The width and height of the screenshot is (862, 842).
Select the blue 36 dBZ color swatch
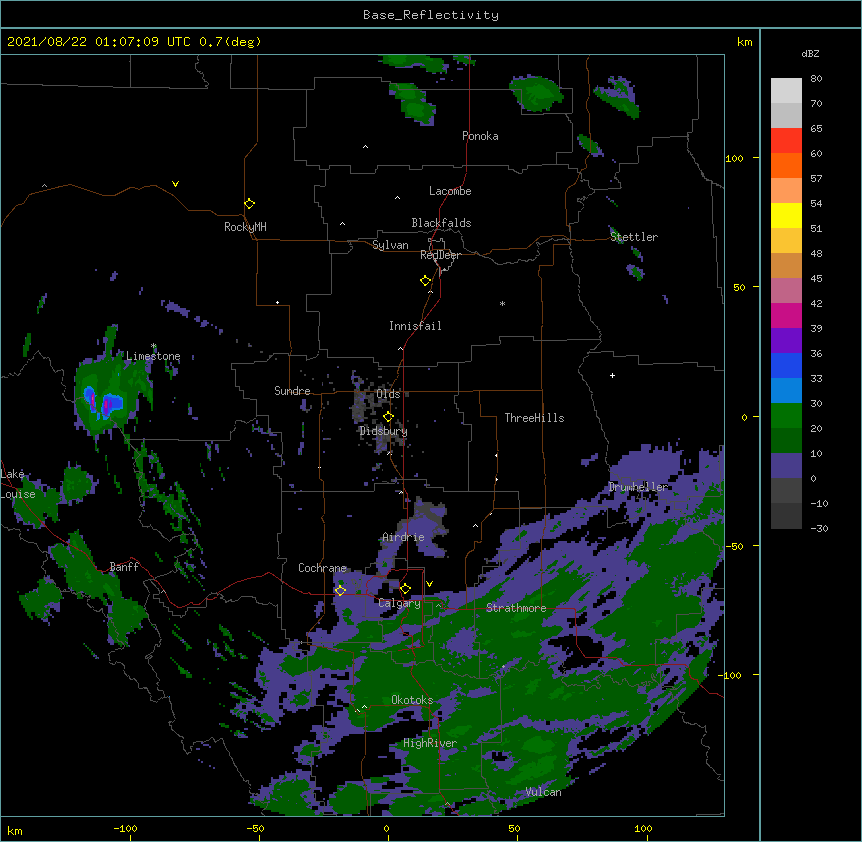tap(786, 365)
